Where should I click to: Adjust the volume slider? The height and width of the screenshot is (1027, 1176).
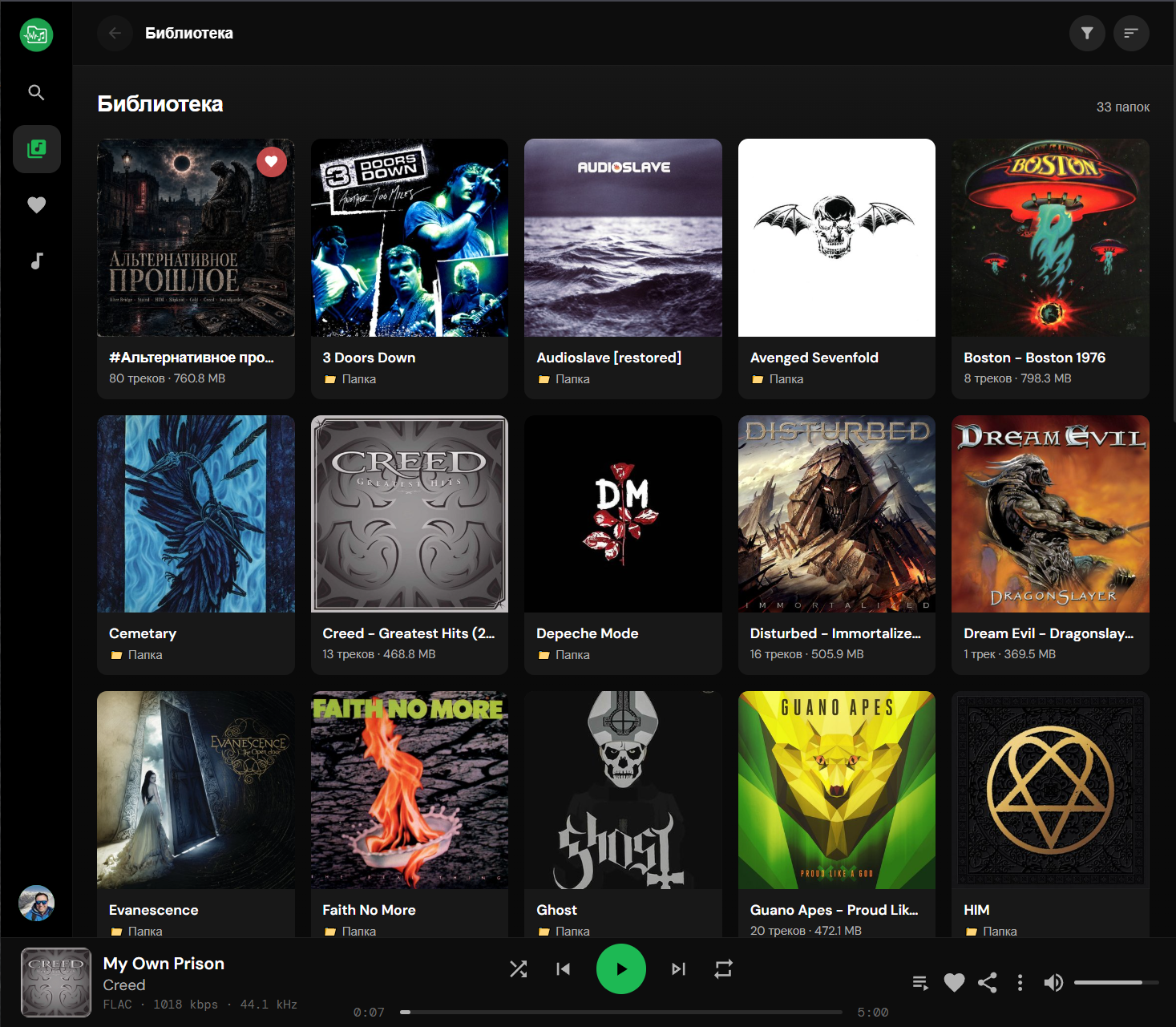pyautogui.click(x=1116, y=982)
